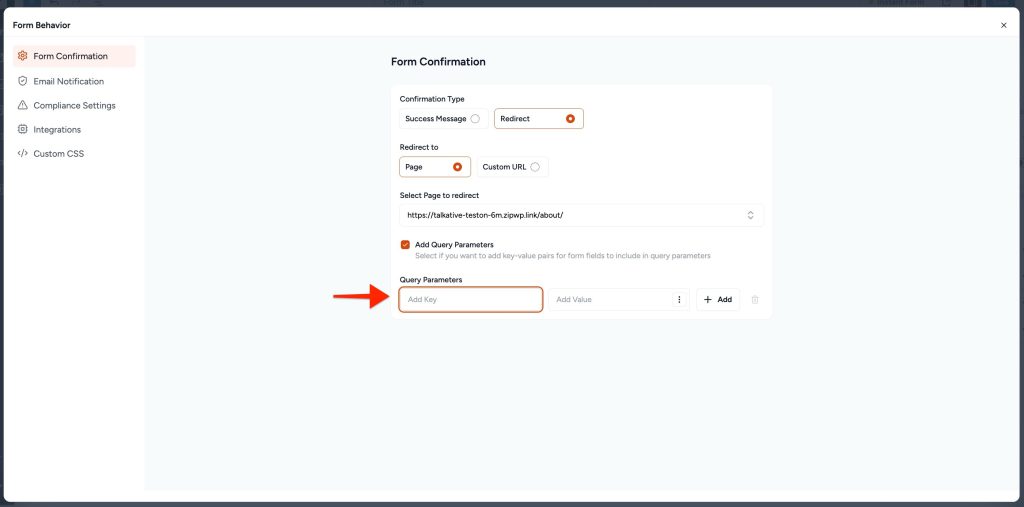Close the Form Behavior dialog
Screen dimensions: 1024x507
[x=1003, y=25]
